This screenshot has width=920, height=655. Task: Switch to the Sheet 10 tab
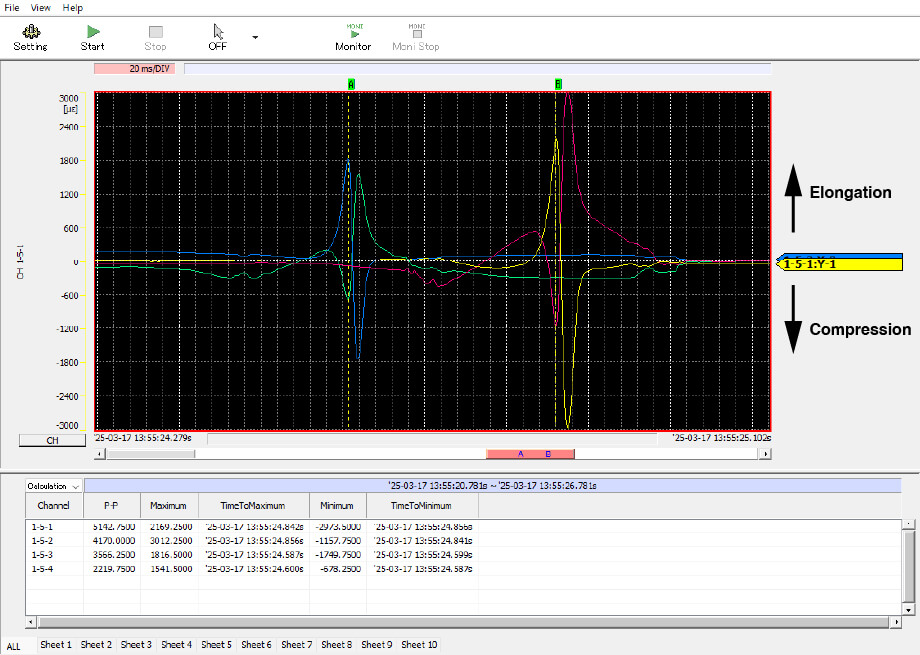point(419,645)
